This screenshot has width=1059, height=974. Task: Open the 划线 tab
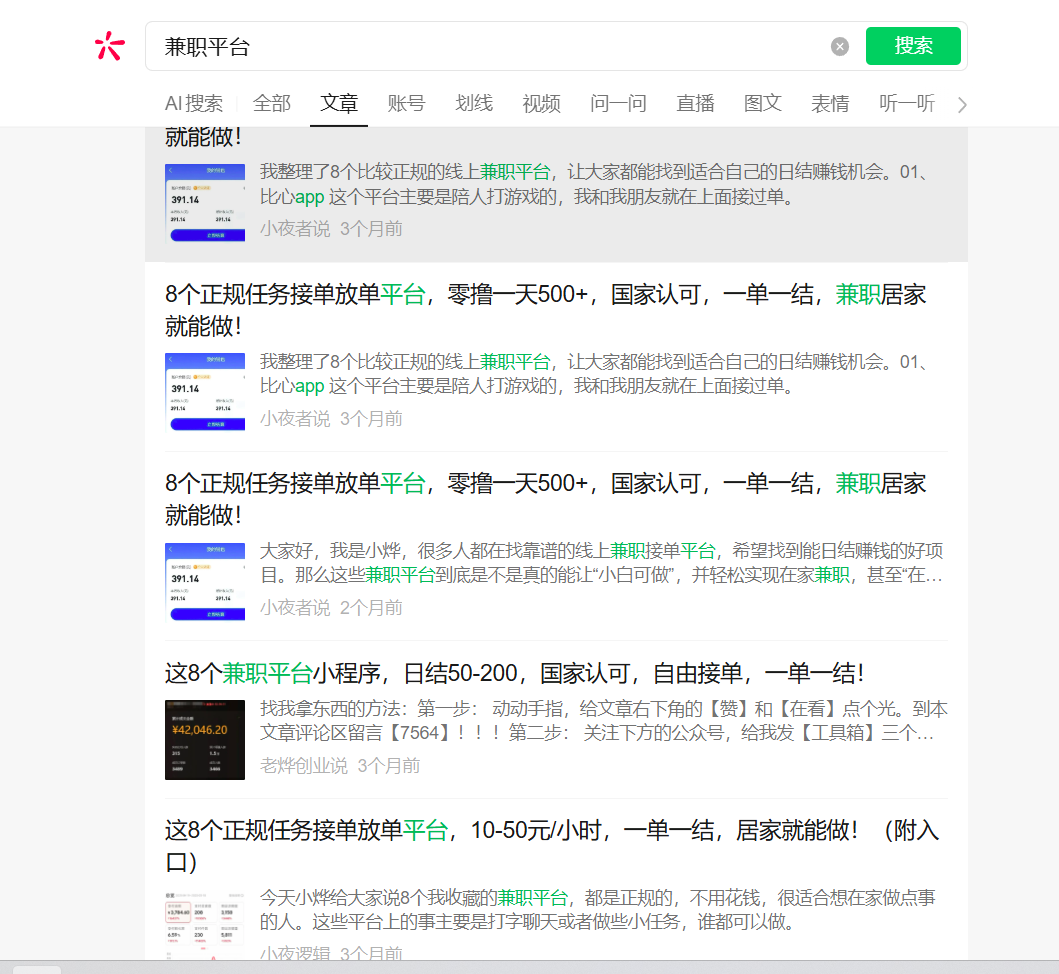click(x=474, y=103)
